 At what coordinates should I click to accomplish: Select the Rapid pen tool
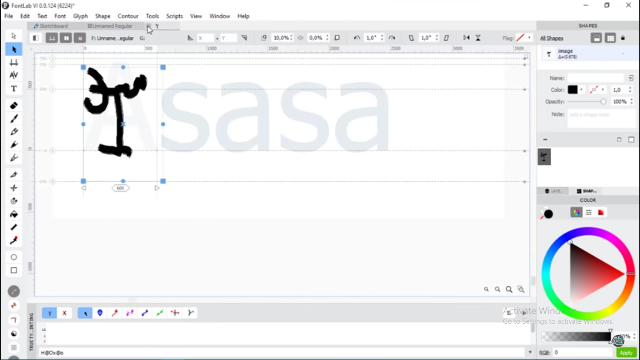coord(13,158)
